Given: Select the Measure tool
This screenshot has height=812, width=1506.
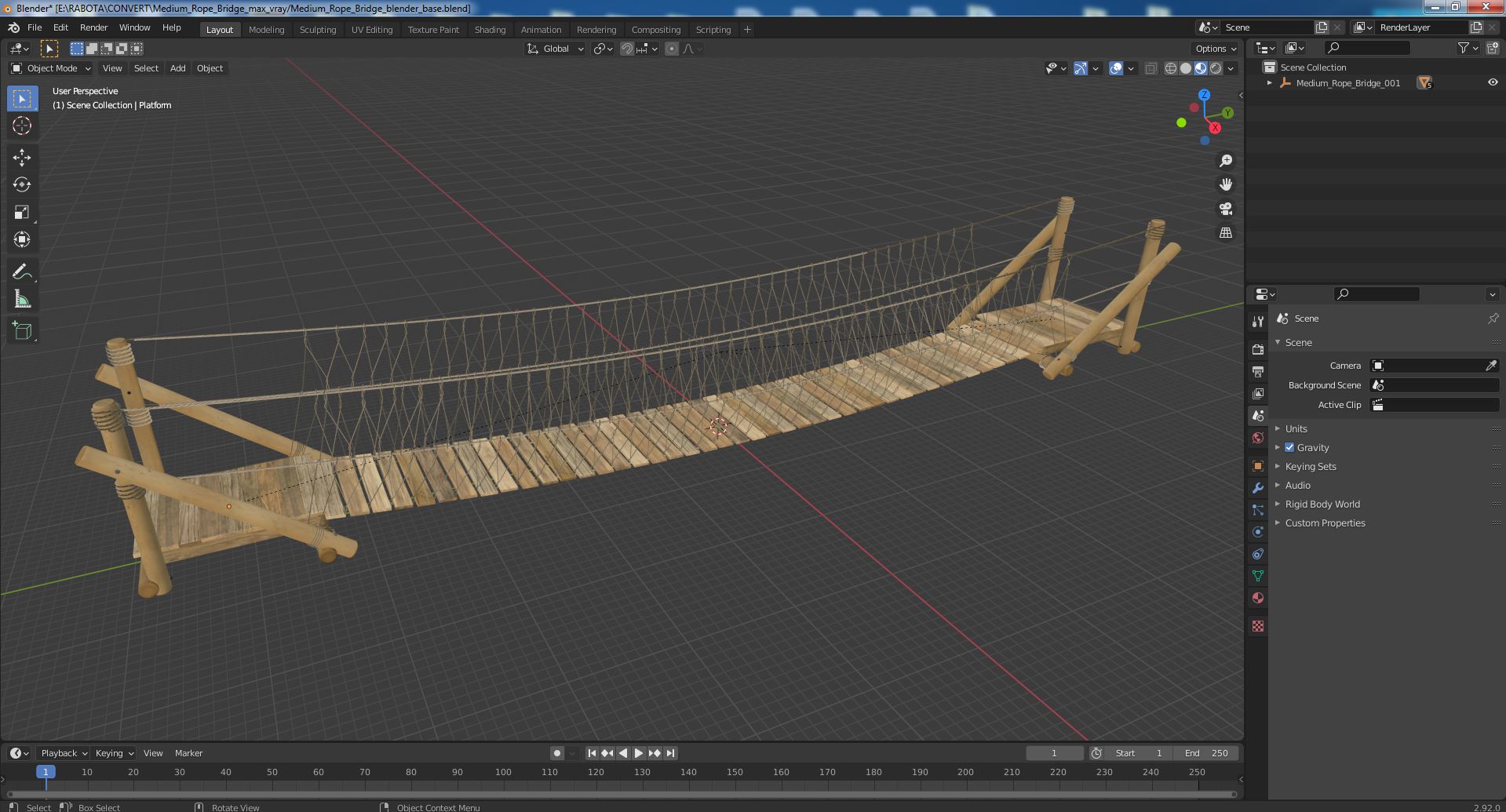Looking at the screenshot, I should pyautogui.click(x=22, y=299).
